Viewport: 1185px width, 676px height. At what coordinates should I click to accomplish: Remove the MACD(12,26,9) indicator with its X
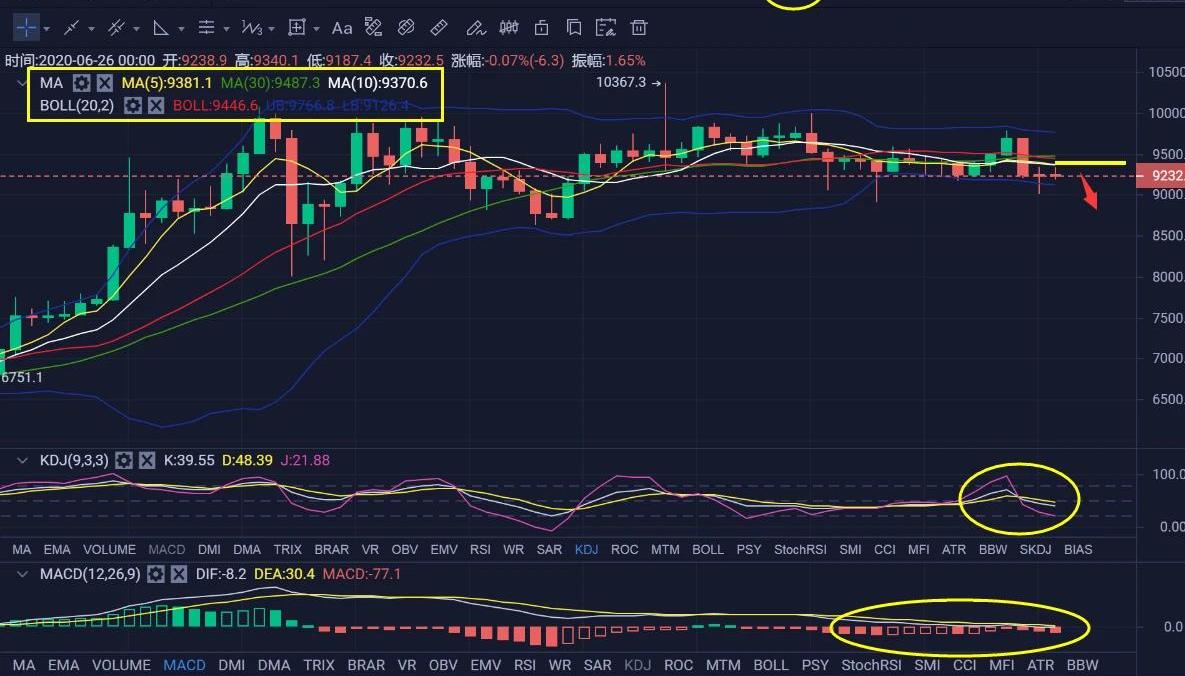(179, 574)
